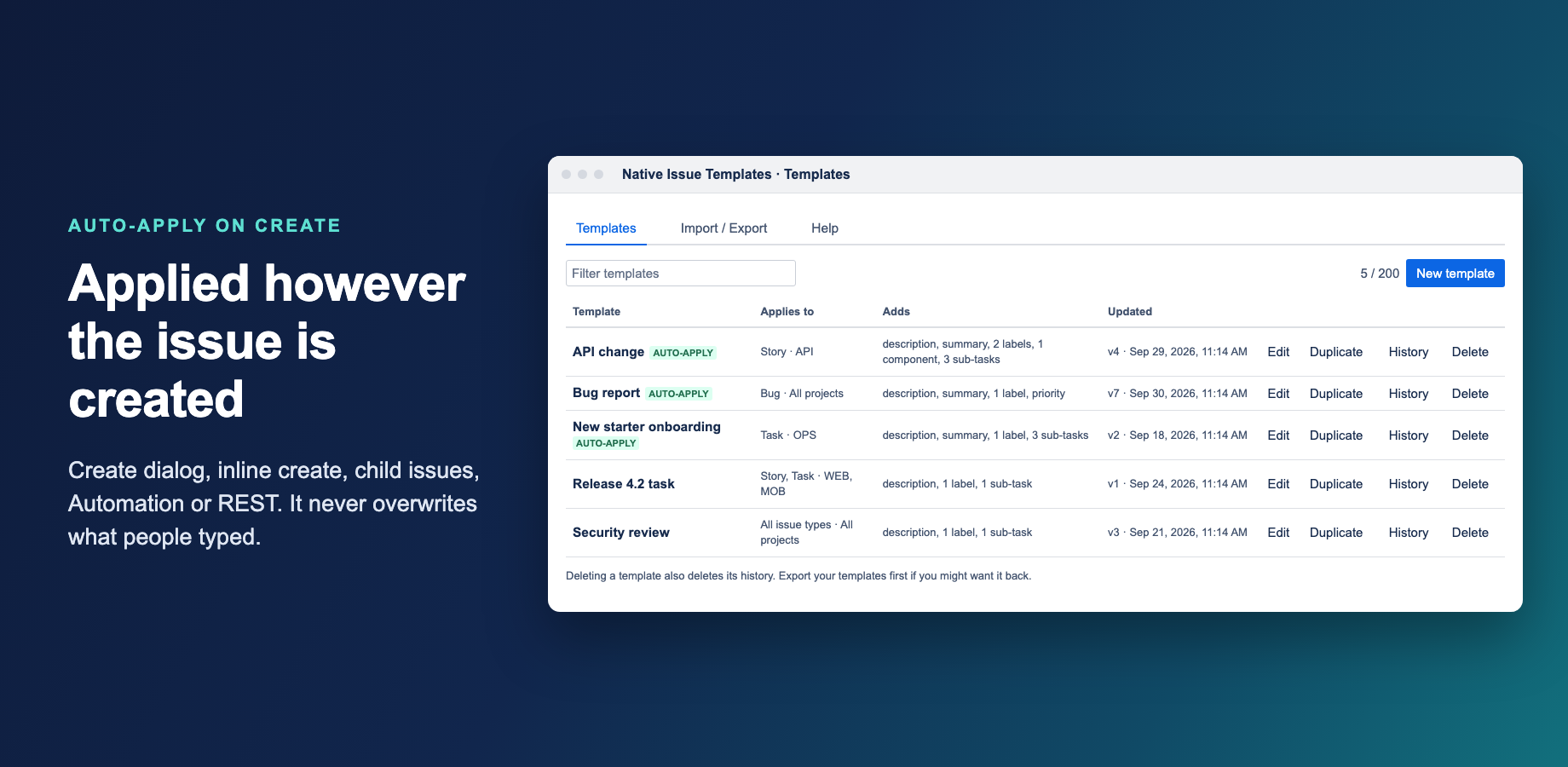This screenshot has width=1568, height=767.
Task: Duplicate the Release 4.2 task template
Action: coord(1336,484)
